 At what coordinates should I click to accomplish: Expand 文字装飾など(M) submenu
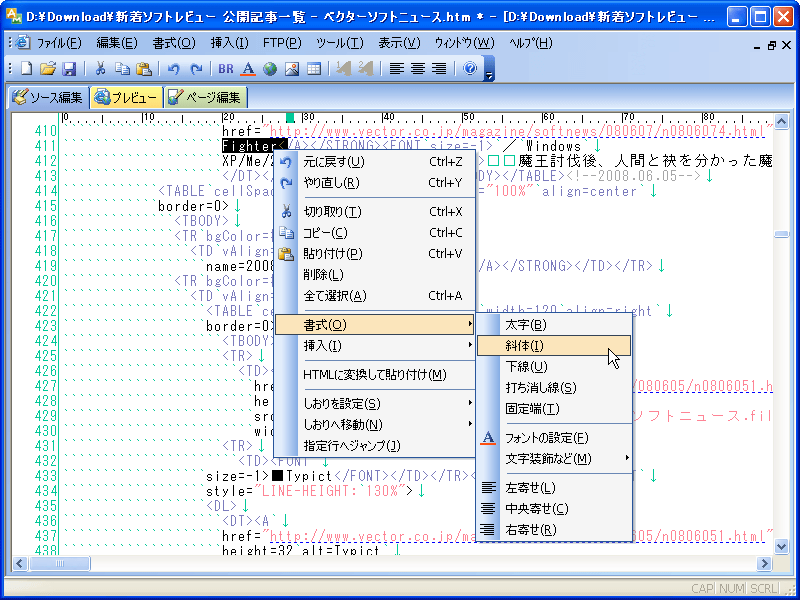tap(555, 459)
